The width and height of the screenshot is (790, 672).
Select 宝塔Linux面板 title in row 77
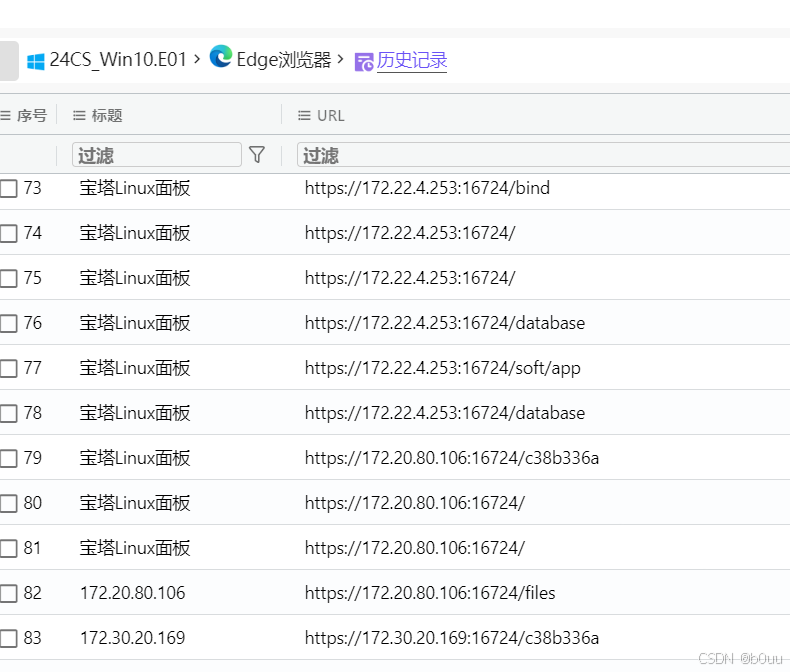(135, 368)
